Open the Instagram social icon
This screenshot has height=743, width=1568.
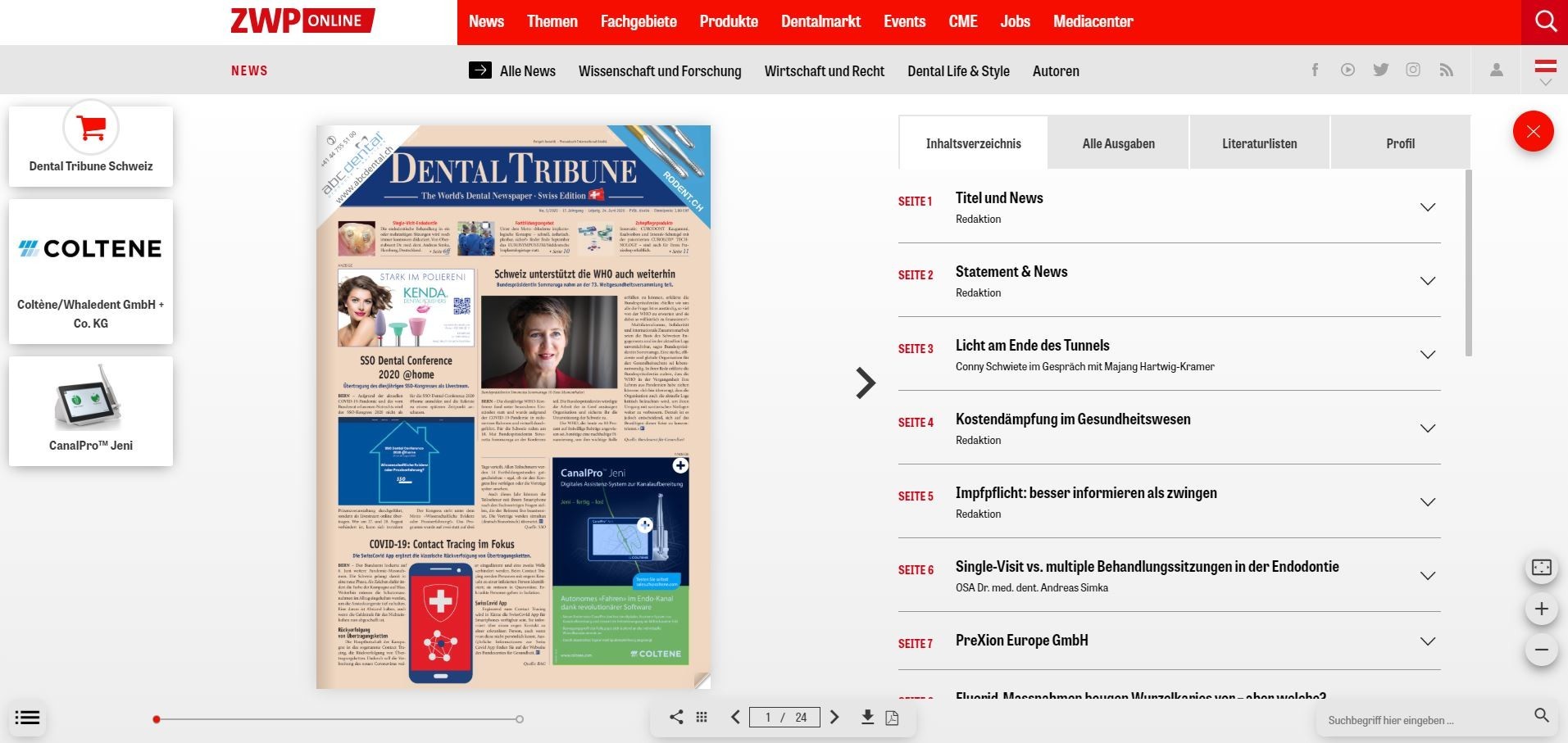click(x=1413, y=70)
